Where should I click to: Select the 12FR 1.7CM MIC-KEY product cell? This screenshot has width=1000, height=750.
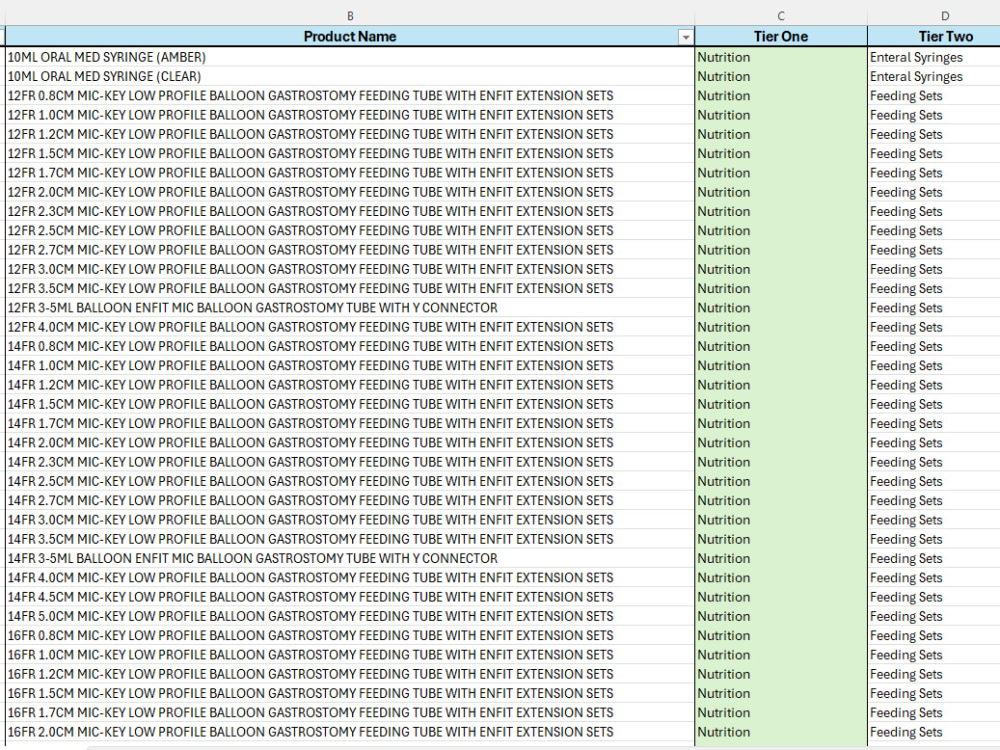pyautogui.click(x=349, y=172)
